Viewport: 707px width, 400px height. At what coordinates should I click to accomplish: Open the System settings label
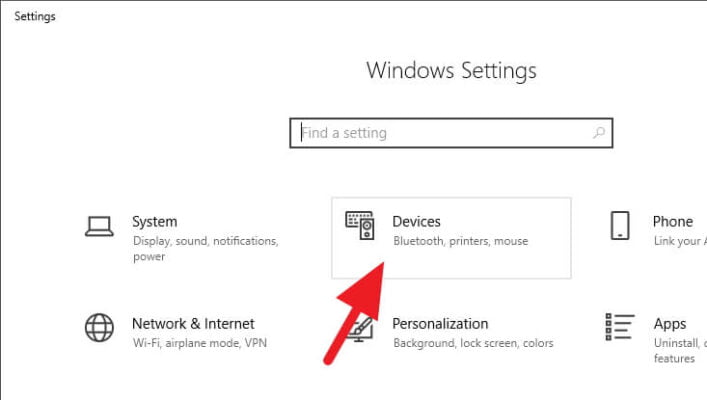coord(155,221)
